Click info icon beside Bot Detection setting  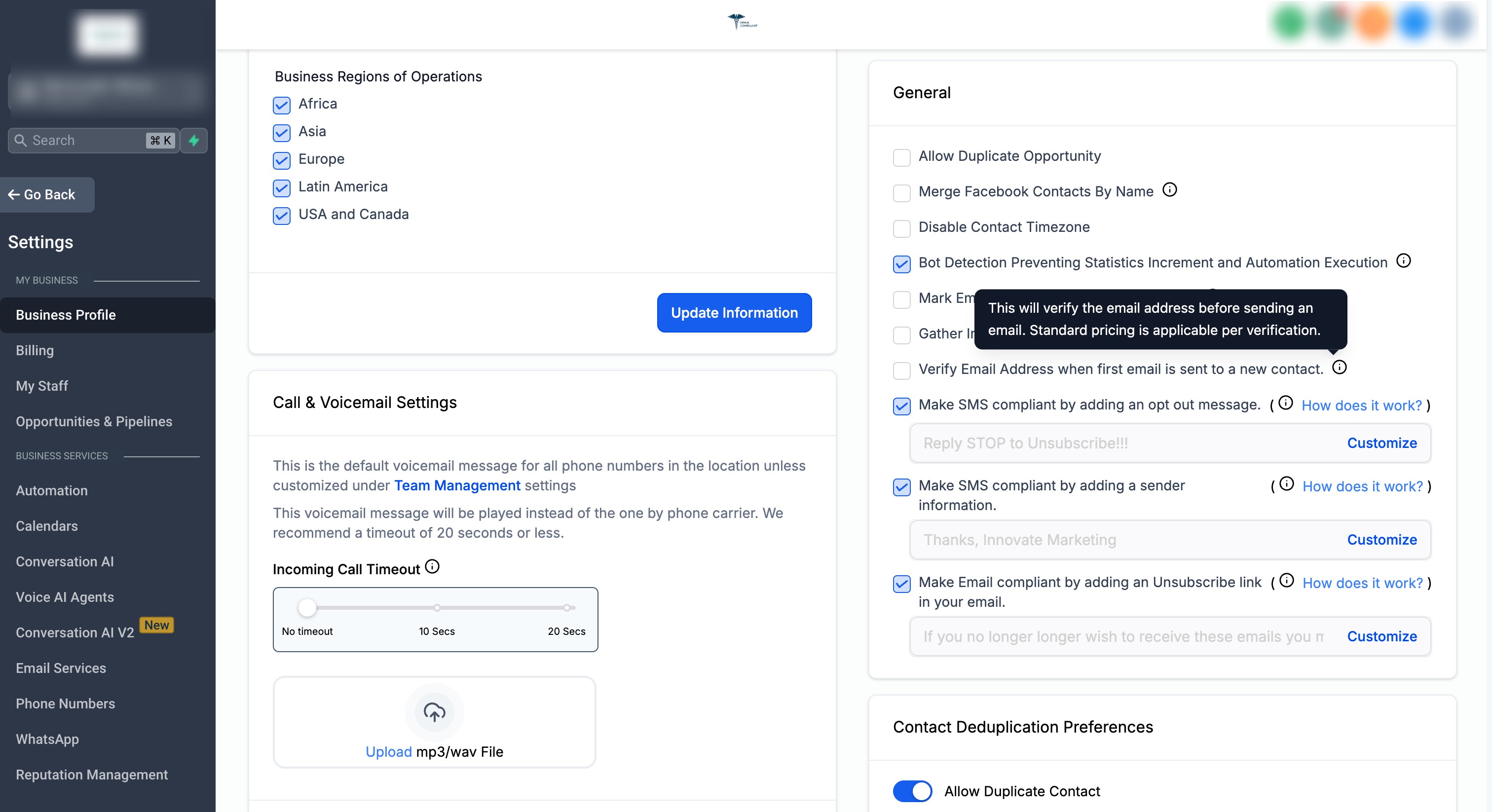pyautogui.click(x=1403, y=260)
